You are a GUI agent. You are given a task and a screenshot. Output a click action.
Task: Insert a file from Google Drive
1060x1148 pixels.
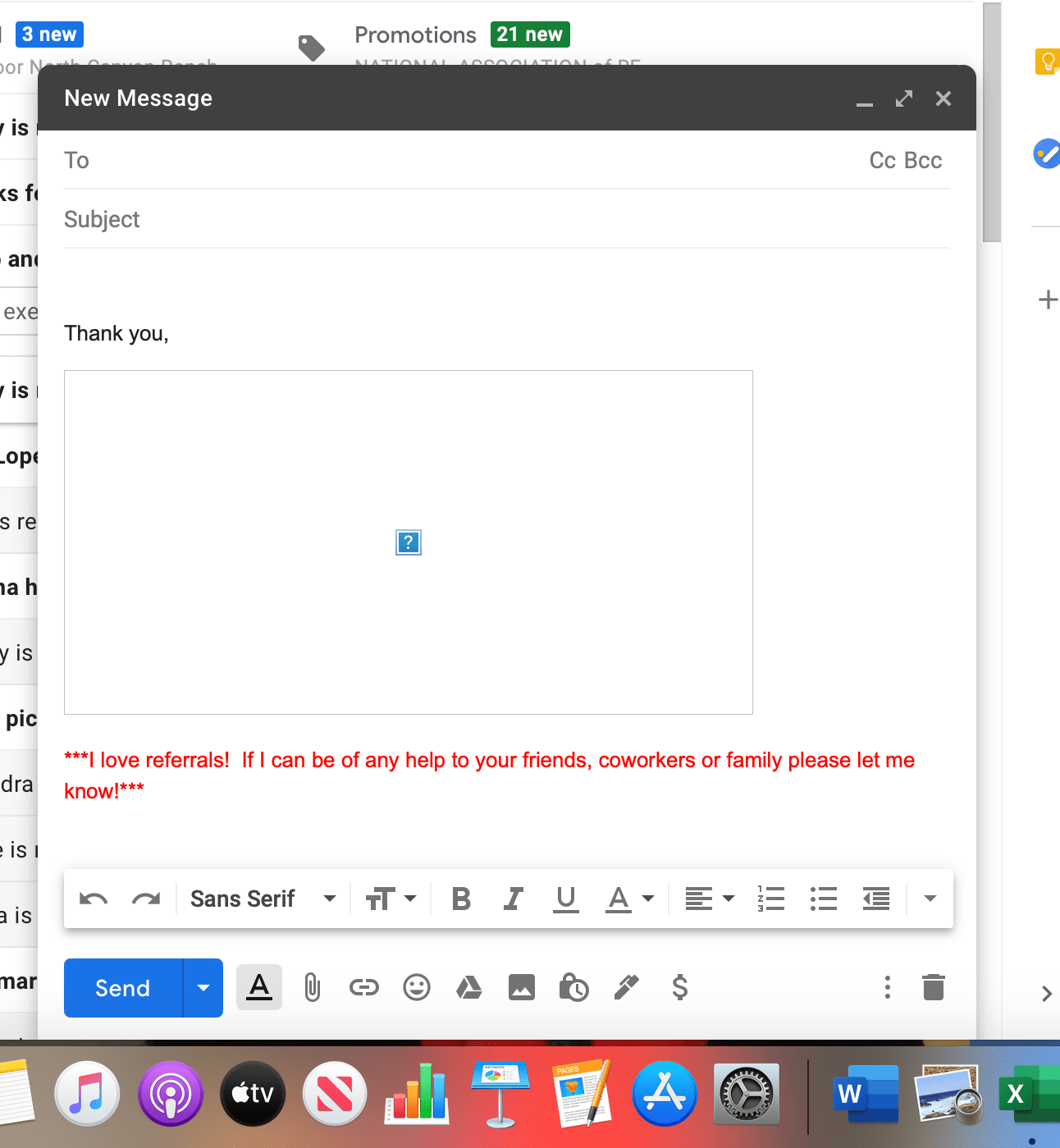point(469,987)
